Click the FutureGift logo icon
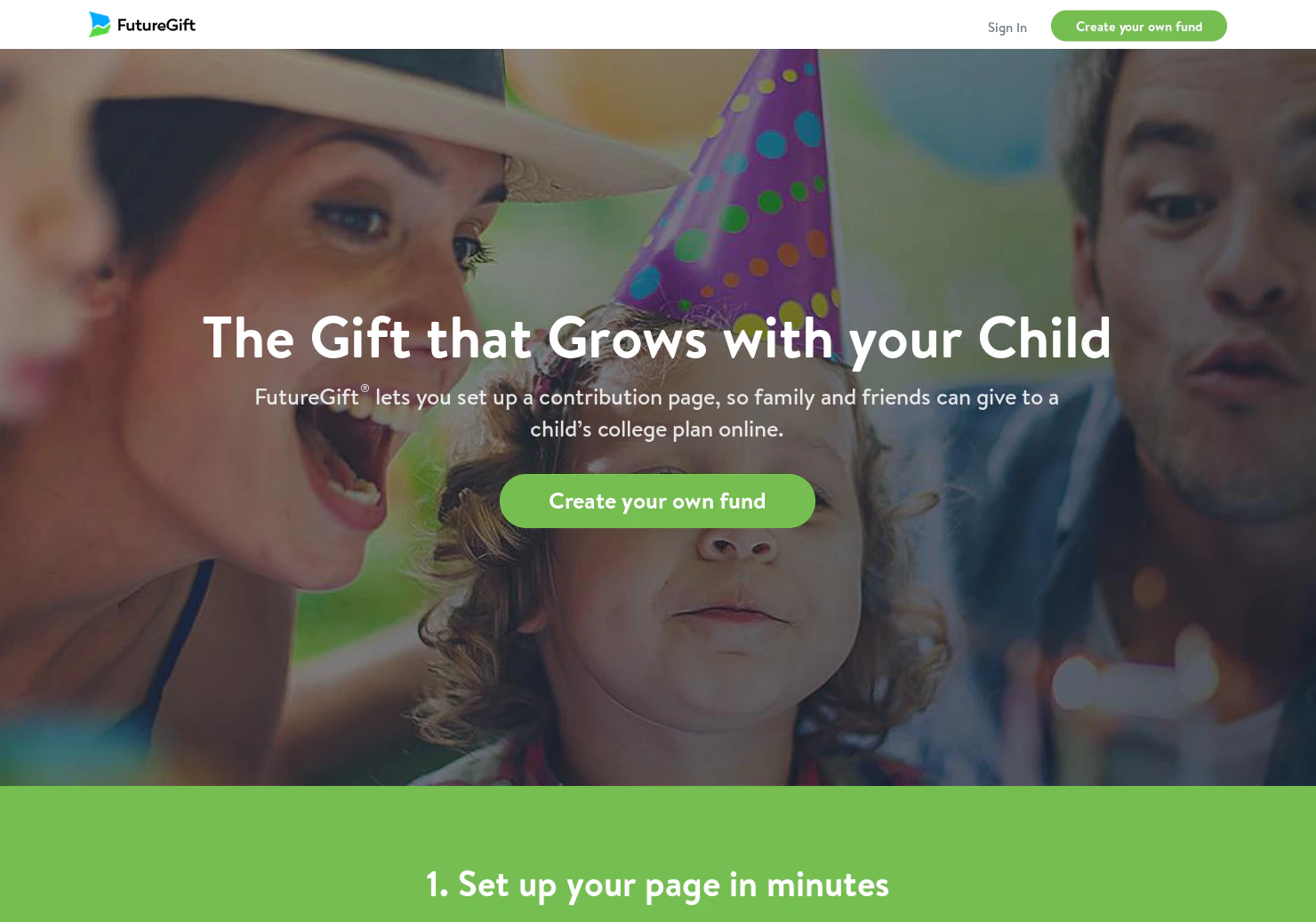Screen dimensions: 1316x922 pyautogui.click(x=100, y=24)
